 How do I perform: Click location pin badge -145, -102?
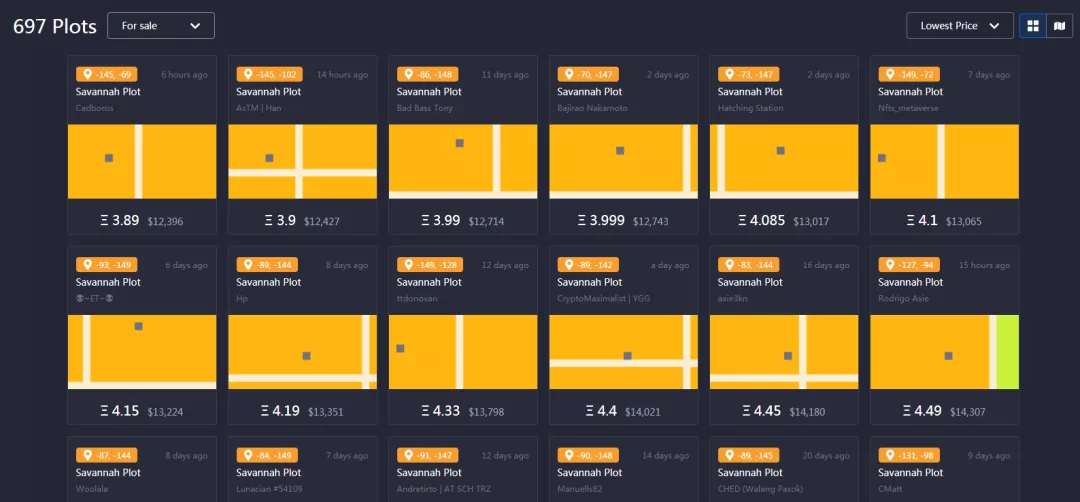(269, 74)
